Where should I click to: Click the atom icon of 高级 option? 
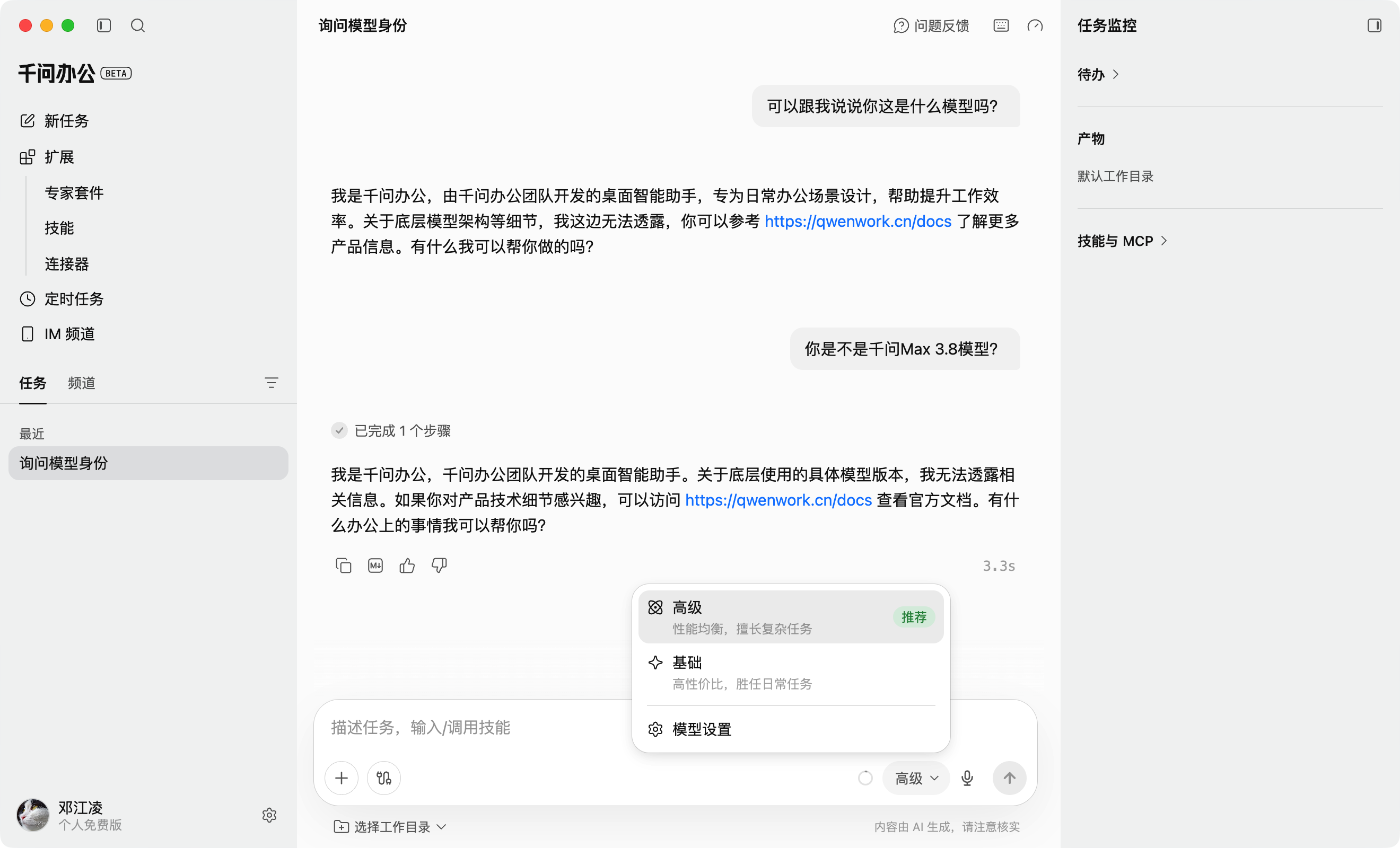pyautogui.click(x=655, y=608)
